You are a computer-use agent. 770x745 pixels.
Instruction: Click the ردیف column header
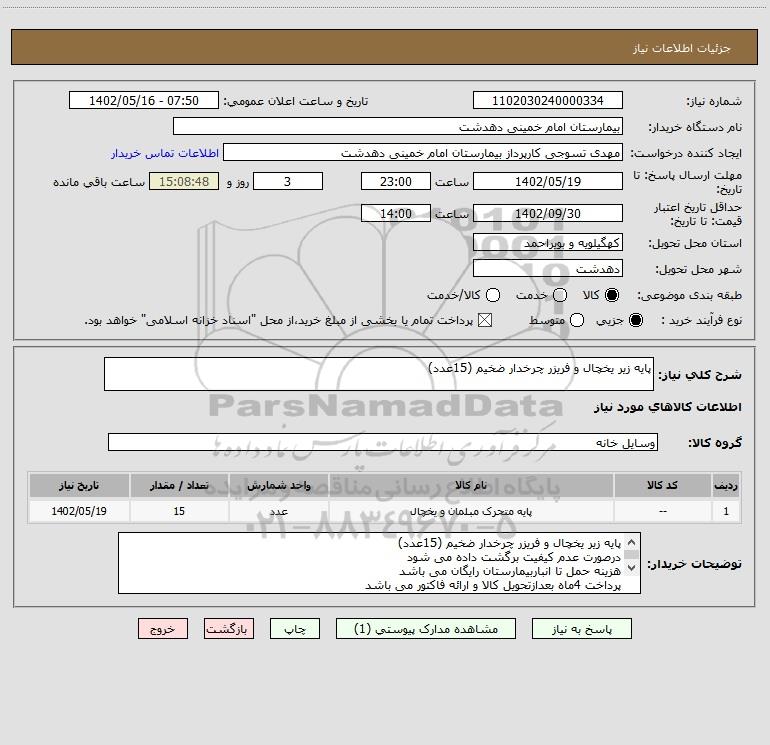pyautogui.click(x=726, y=486)
